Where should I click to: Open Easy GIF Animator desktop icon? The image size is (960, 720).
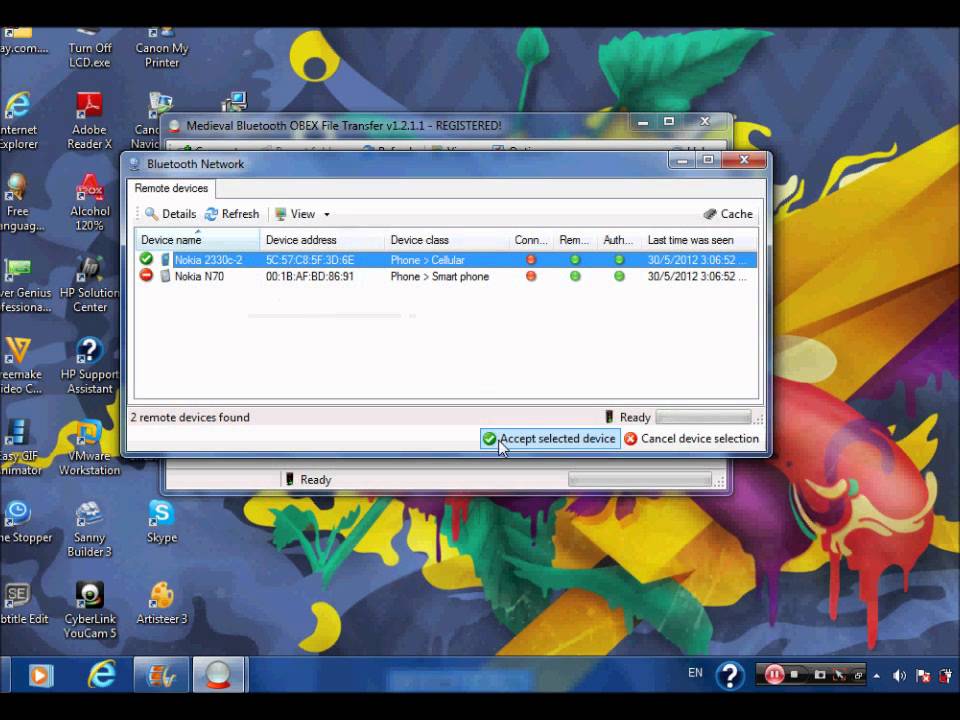(x=20, y=447)
